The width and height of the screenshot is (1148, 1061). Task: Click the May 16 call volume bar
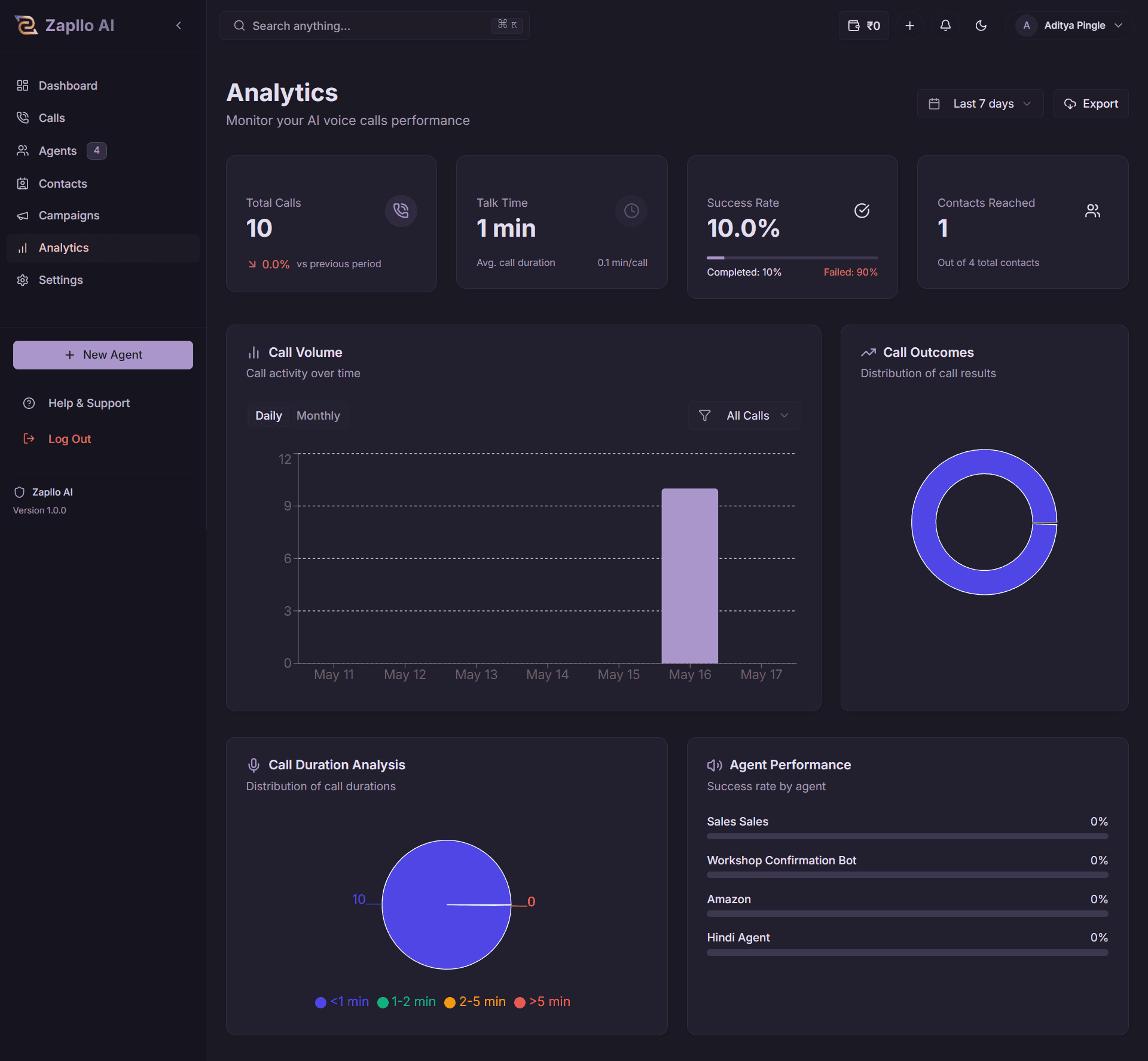(x=689, y=575)
